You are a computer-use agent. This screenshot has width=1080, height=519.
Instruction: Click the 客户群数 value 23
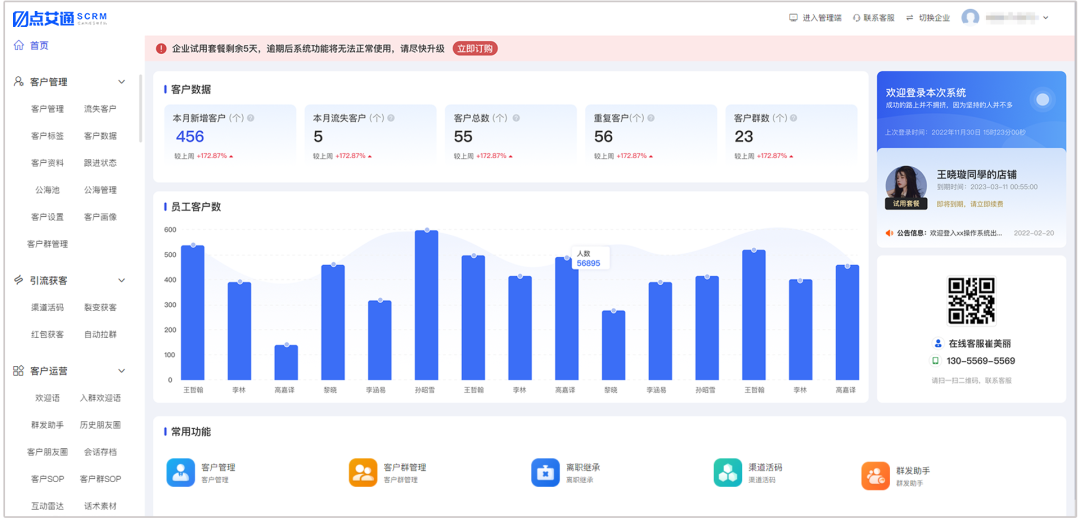pyautogui.click(x=744, y=136)
